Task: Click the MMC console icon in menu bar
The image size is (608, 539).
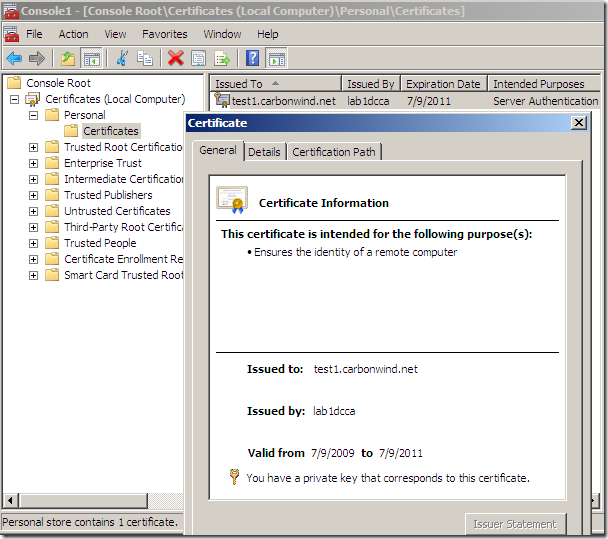Action: pos(11,34)
